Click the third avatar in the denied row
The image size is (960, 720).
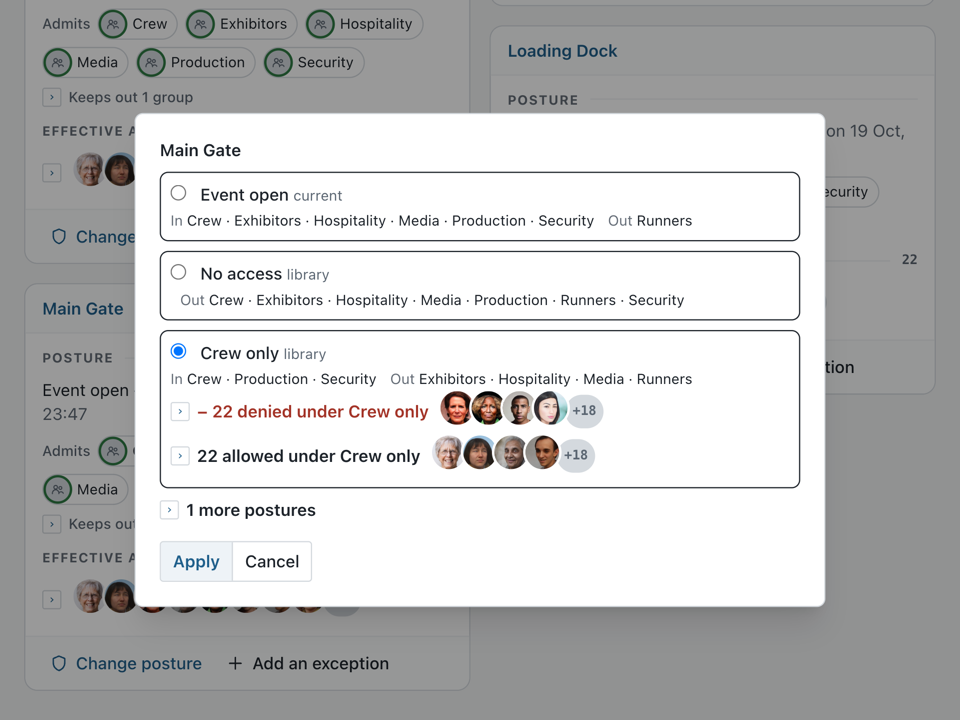coord(519,409)
